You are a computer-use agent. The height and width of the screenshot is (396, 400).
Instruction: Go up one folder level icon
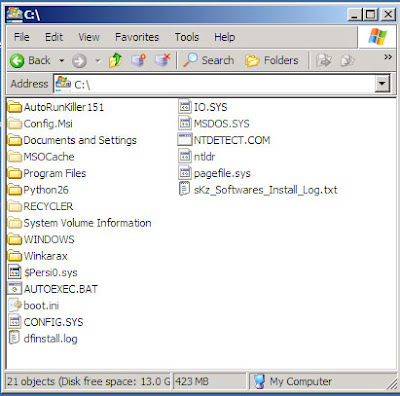pos(116,60)
